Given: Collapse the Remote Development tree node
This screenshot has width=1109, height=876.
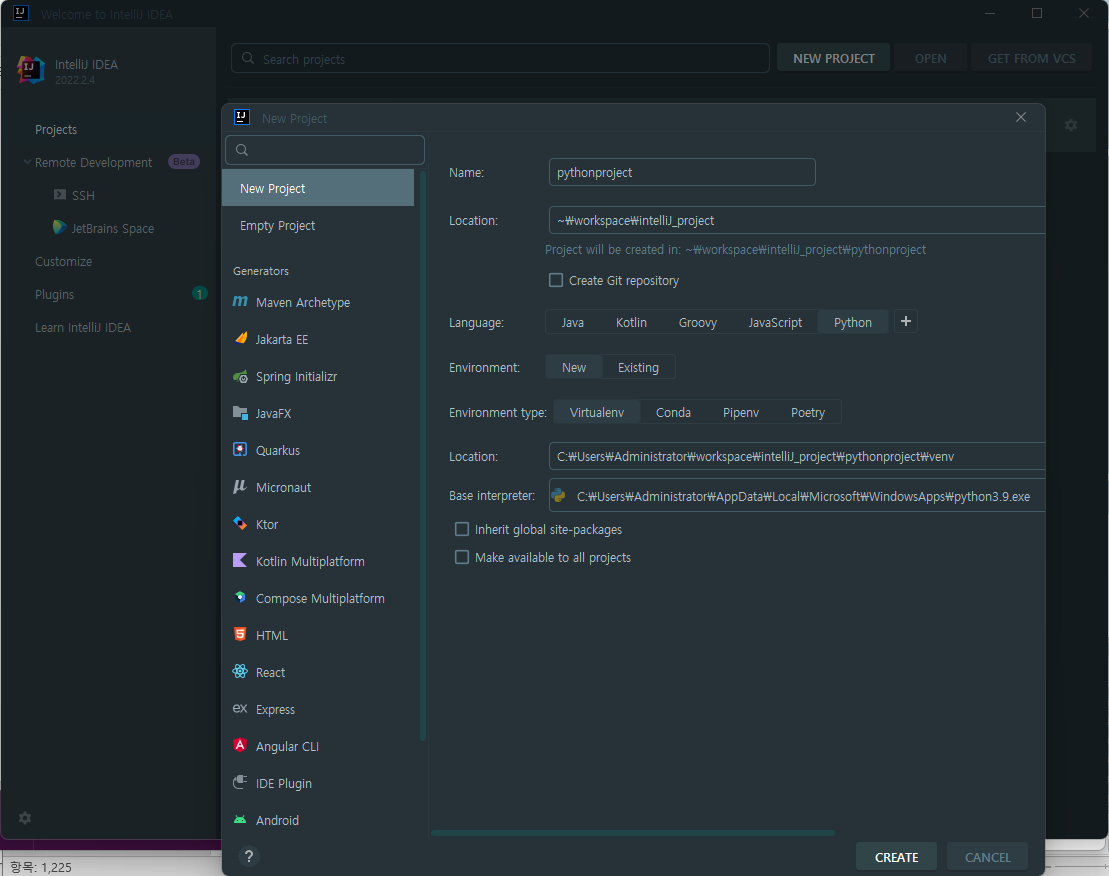Looking at the screenshot, I should (x=27, y=162).
